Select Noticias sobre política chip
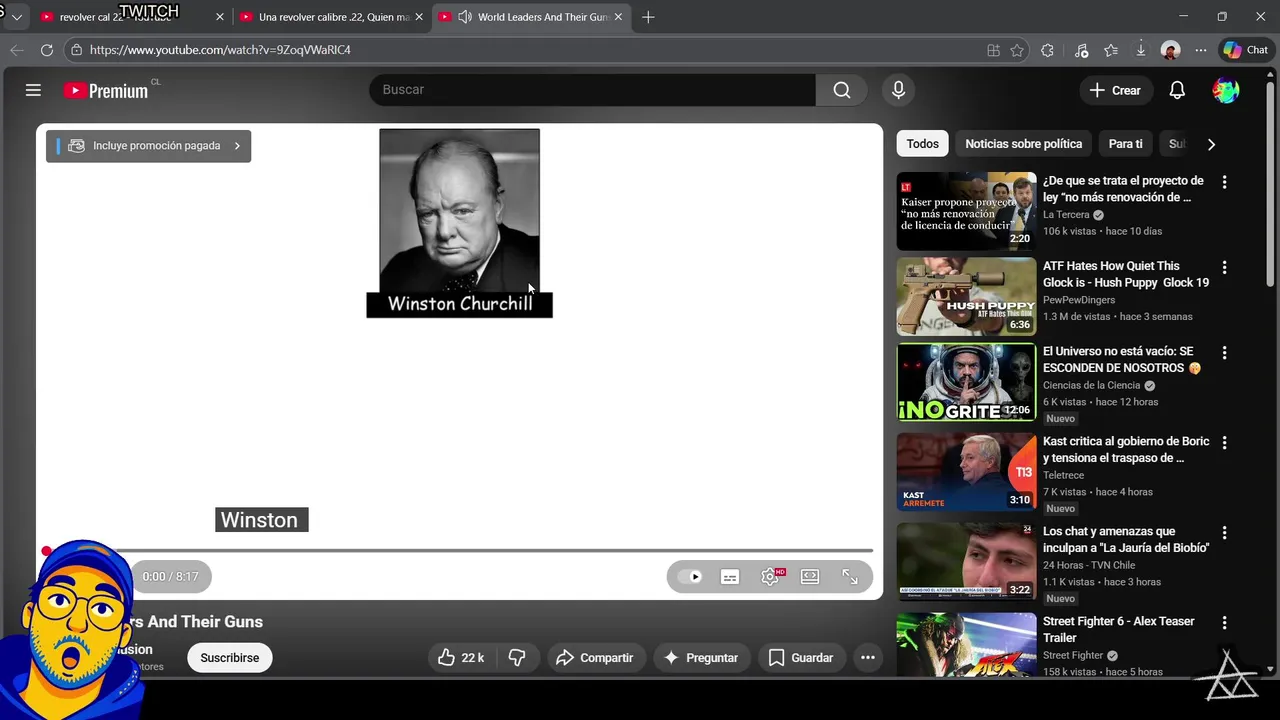 tap(1023, 144)
